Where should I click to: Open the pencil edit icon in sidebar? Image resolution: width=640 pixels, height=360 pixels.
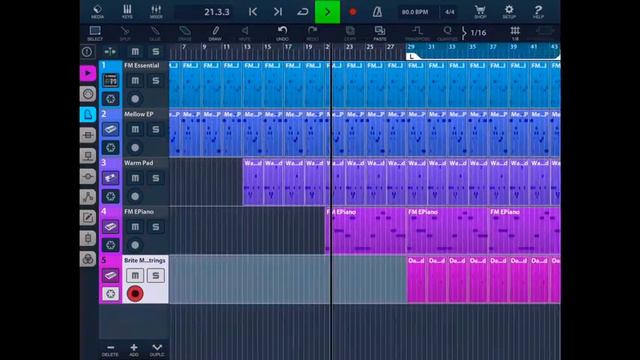[x=88, y=218]
